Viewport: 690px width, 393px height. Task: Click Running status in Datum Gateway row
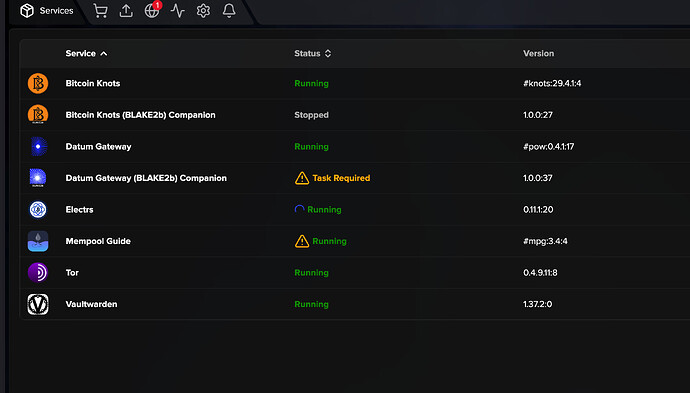311,147
